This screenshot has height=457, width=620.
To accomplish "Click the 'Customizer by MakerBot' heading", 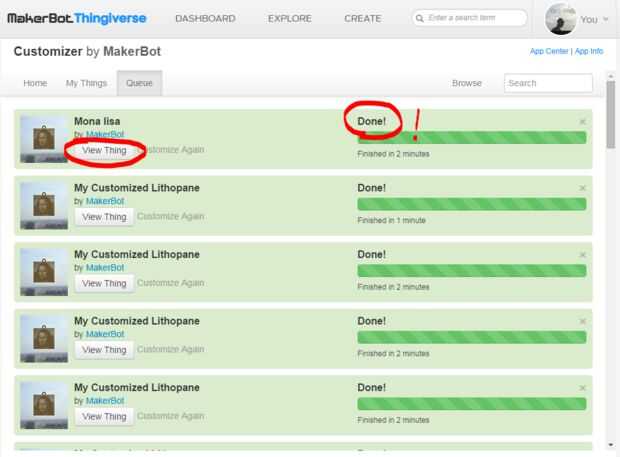I will [87, 51].
